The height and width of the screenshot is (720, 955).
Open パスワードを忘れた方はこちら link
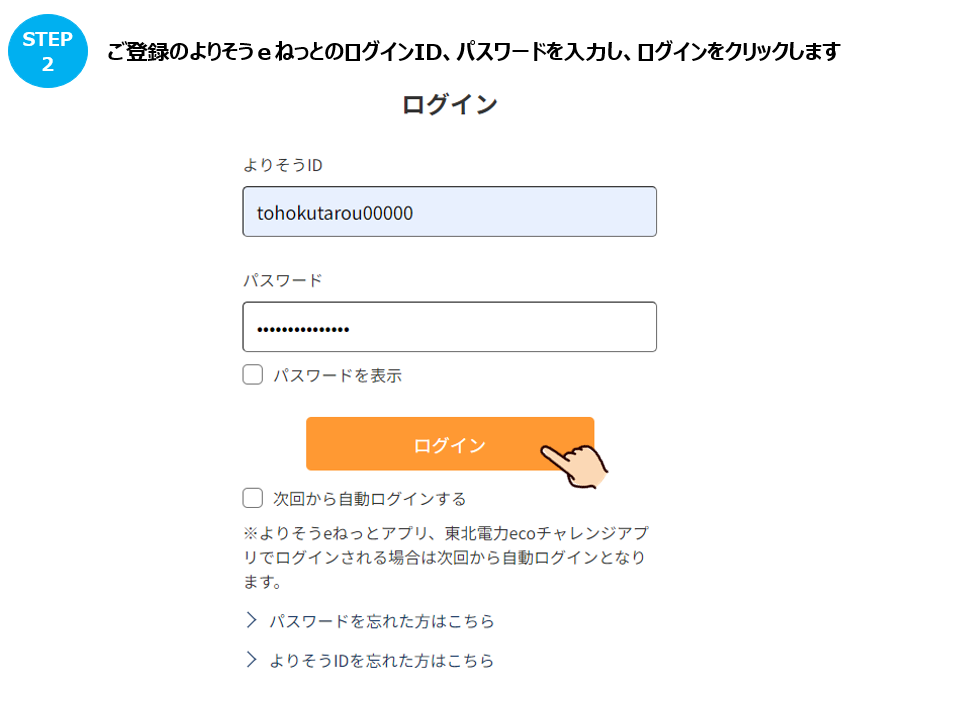[380, 621]
